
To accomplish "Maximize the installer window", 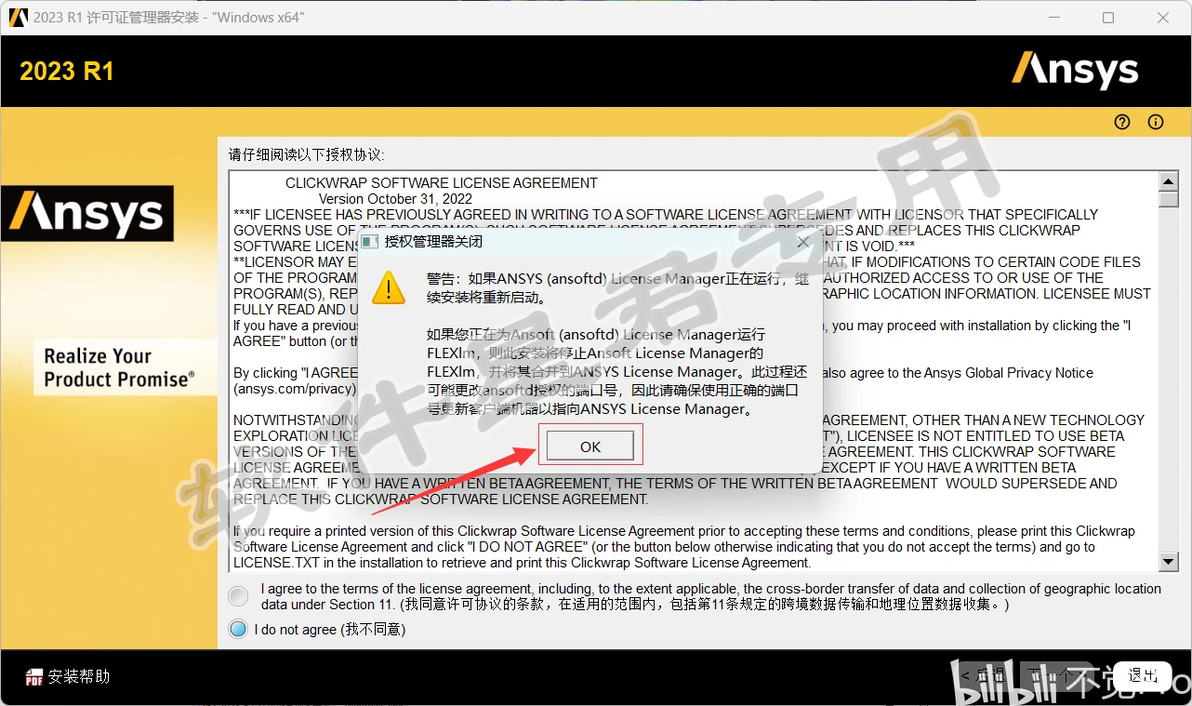I will (1108, 17).
